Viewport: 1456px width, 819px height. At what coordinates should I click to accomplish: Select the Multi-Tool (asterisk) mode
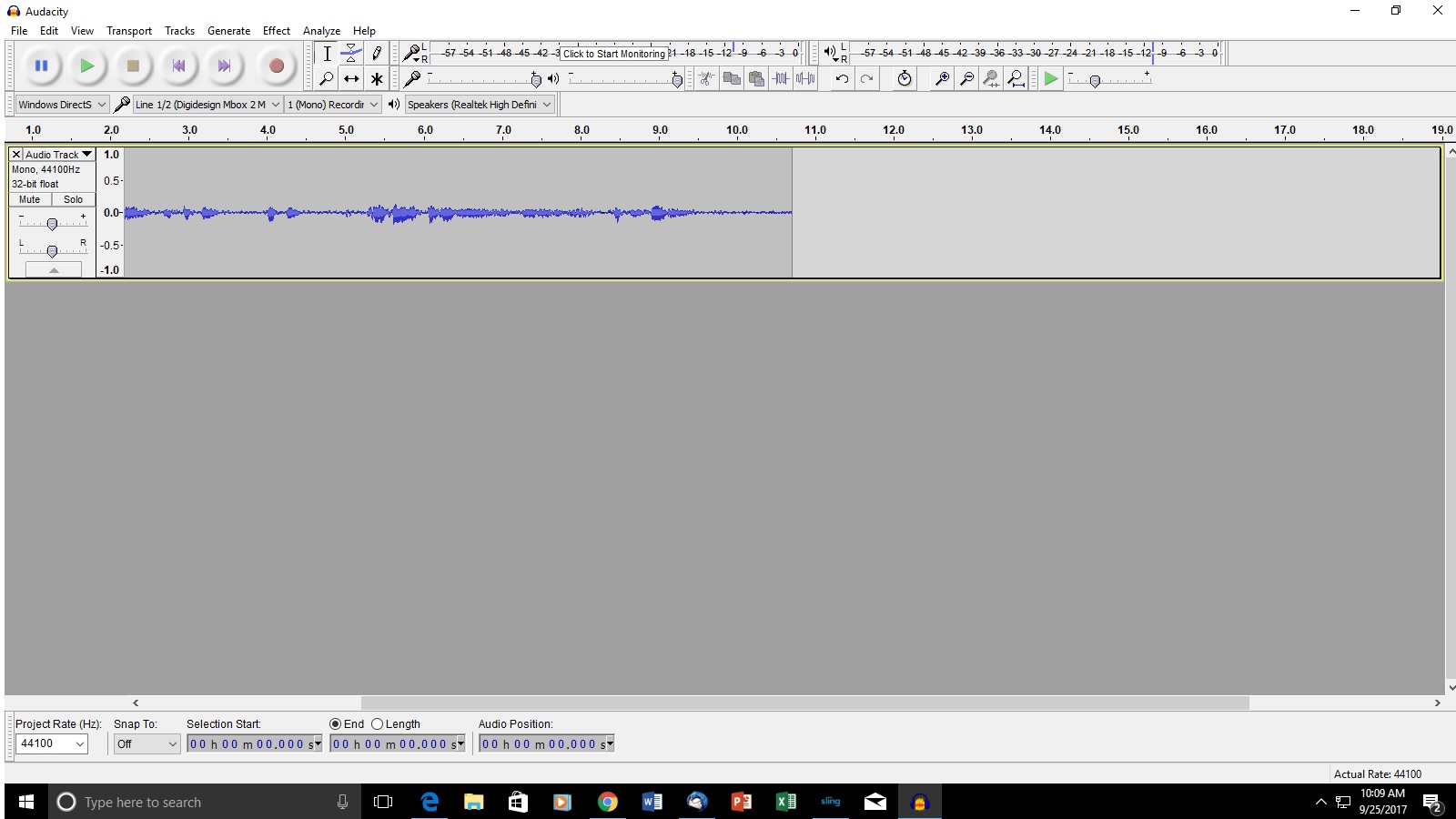point(377,79)
